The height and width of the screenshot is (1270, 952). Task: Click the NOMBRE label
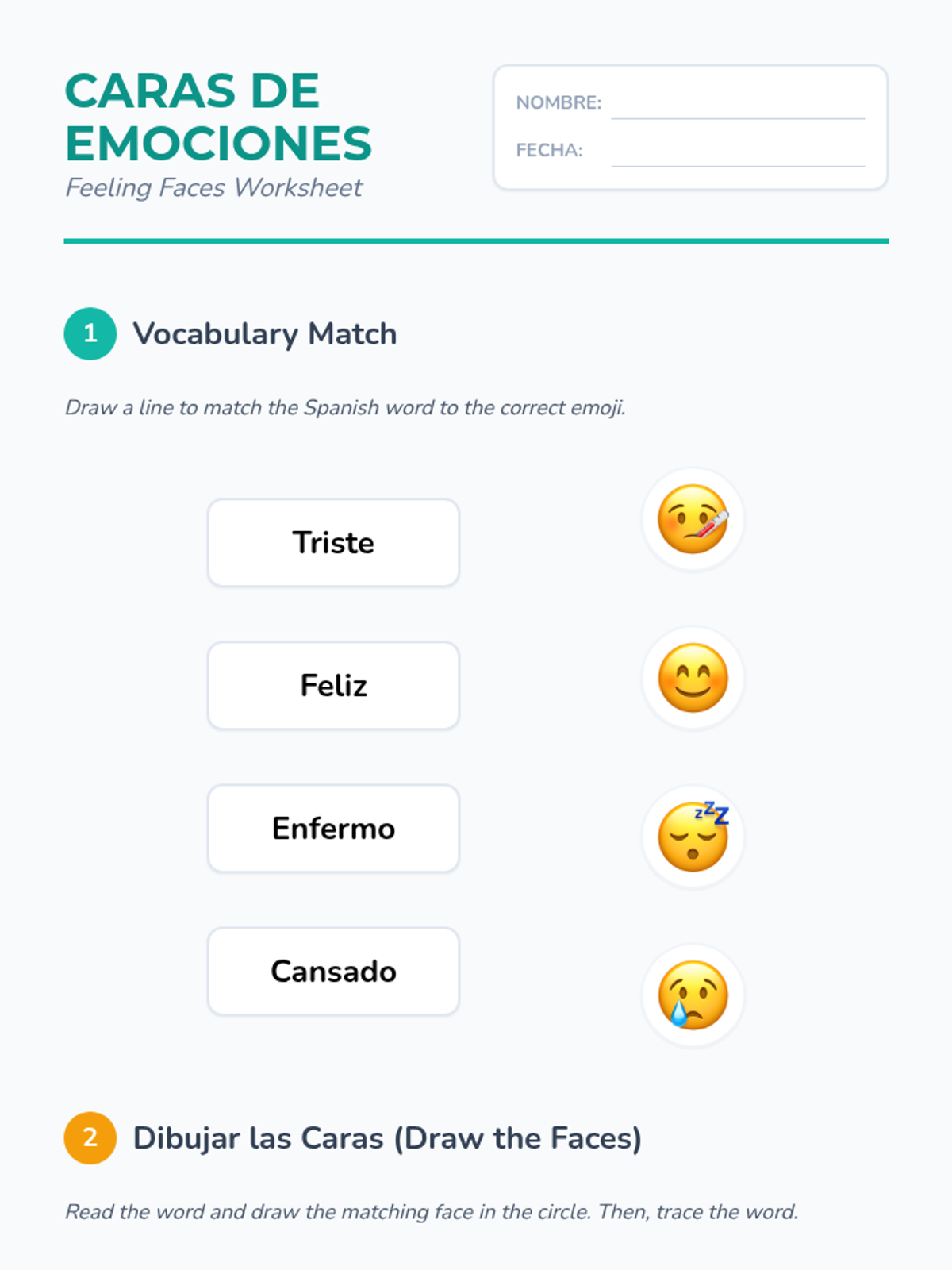click(559, 103)
